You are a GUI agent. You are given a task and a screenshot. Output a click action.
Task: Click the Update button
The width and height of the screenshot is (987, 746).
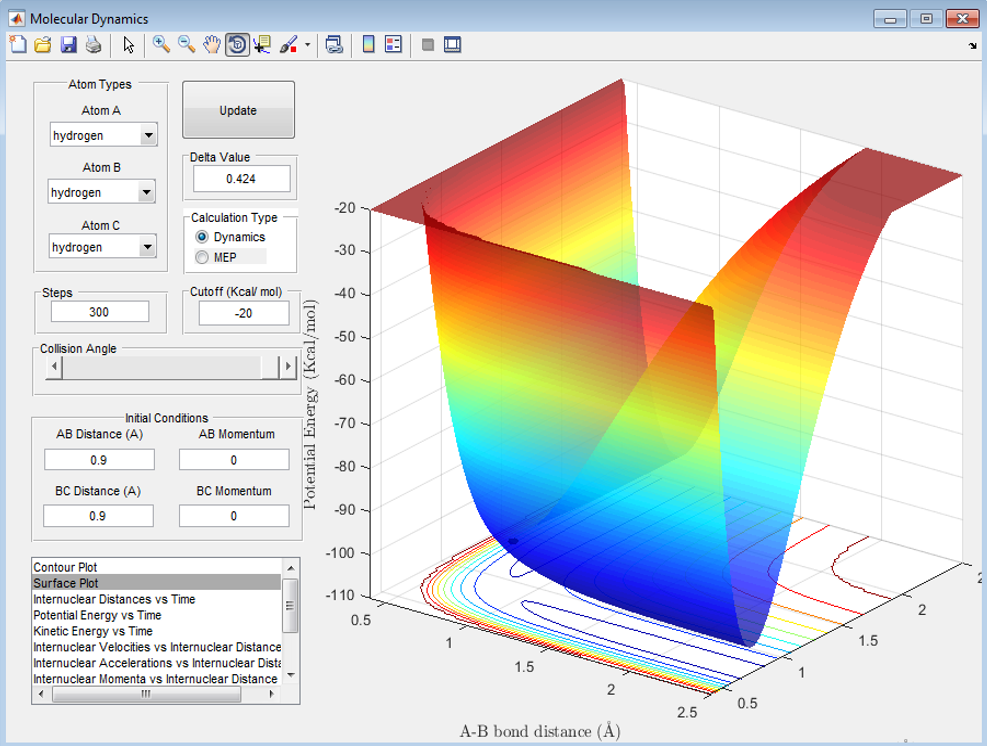(x=238, y=110)
